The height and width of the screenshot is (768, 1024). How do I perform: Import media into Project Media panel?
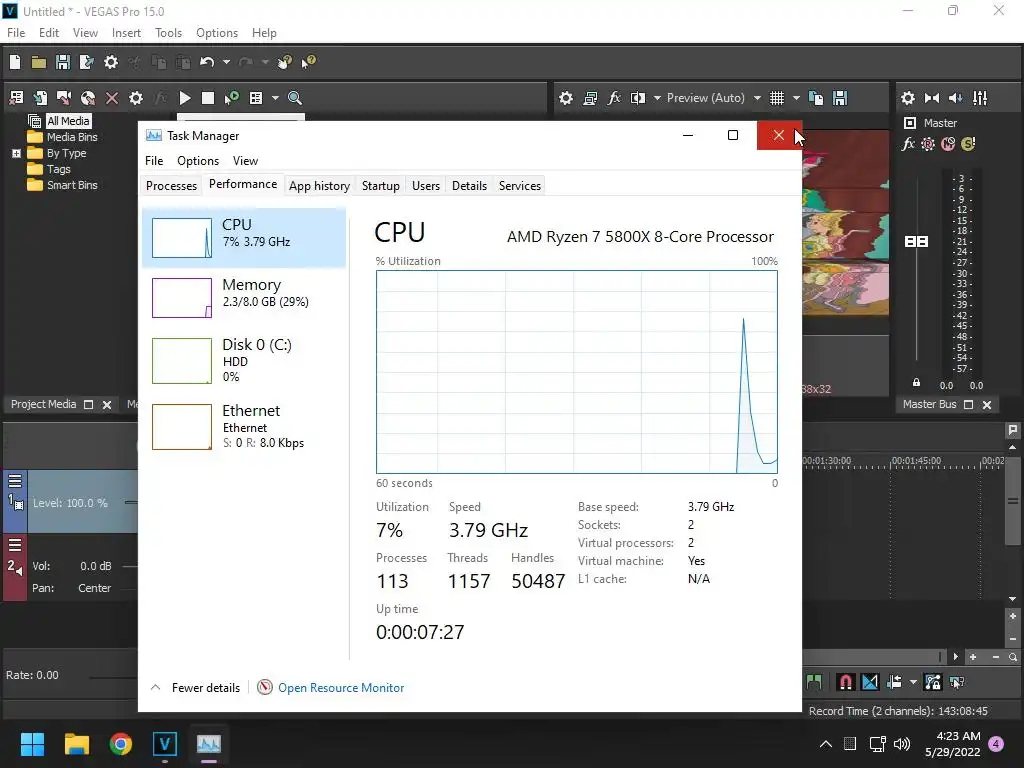pos(40,98)
